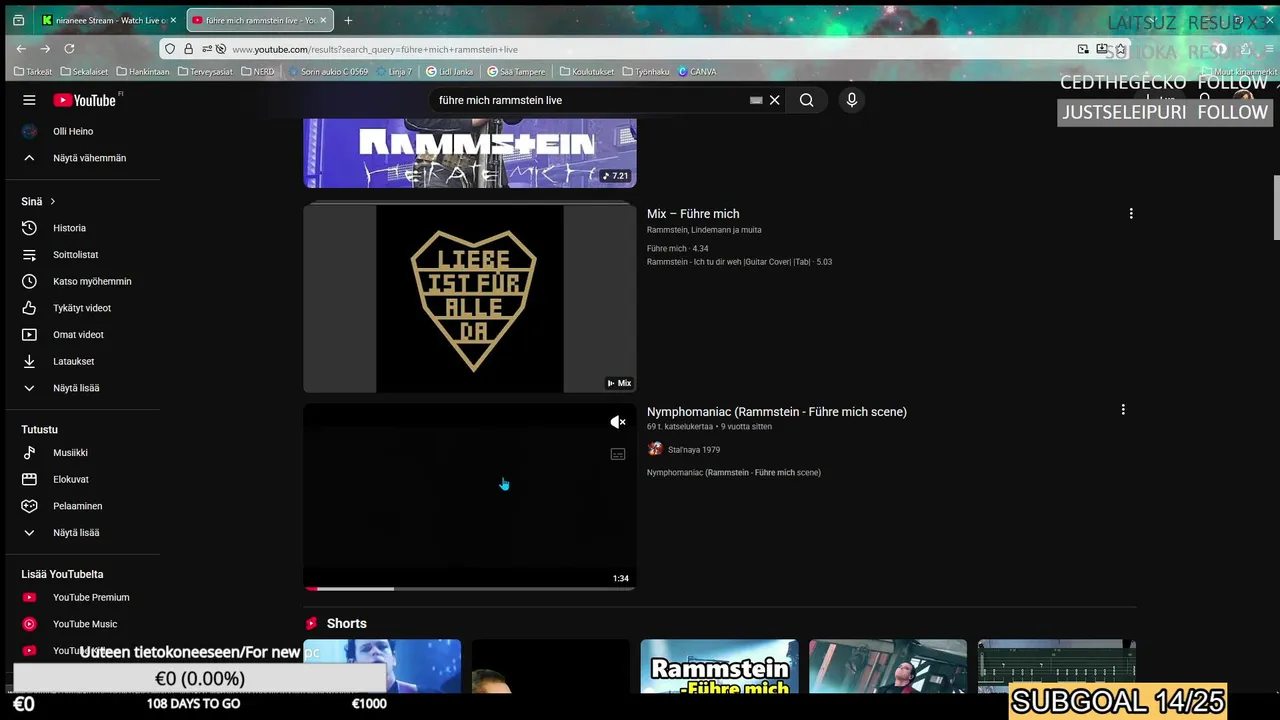1280x720 pixels.
Task: Open Sorin aukio C 0569 bookmark
Action: (x=328, y=72)
